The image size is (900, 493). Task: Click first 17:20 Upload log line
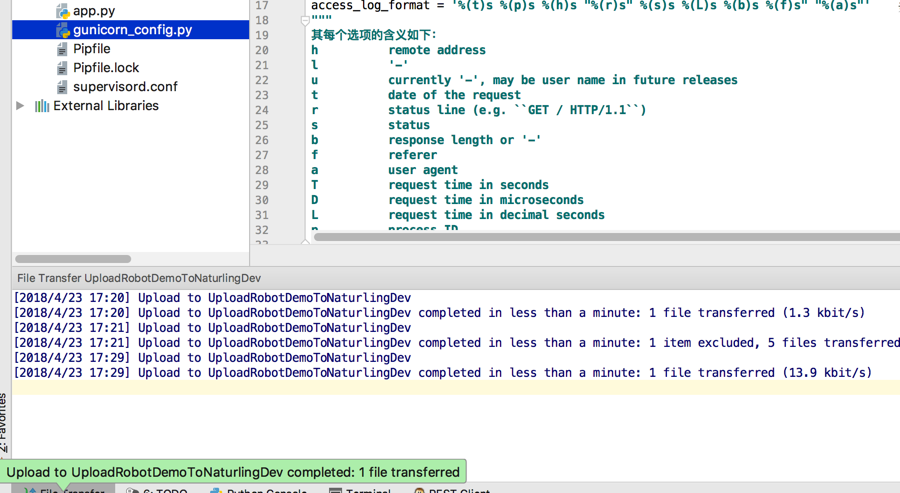tap(212, 298)
